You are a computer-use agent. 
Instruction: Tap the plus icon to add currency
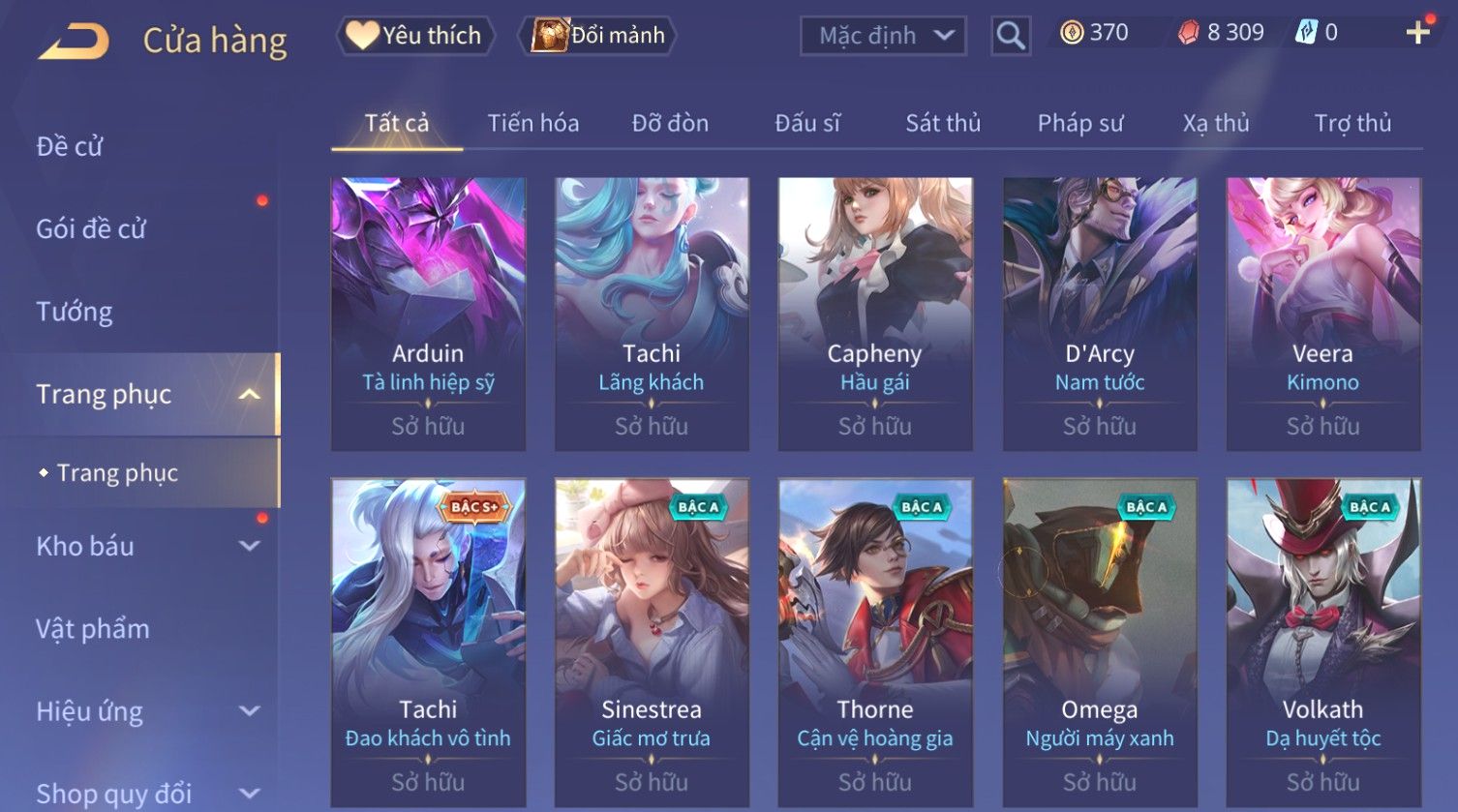[1418, 33]
